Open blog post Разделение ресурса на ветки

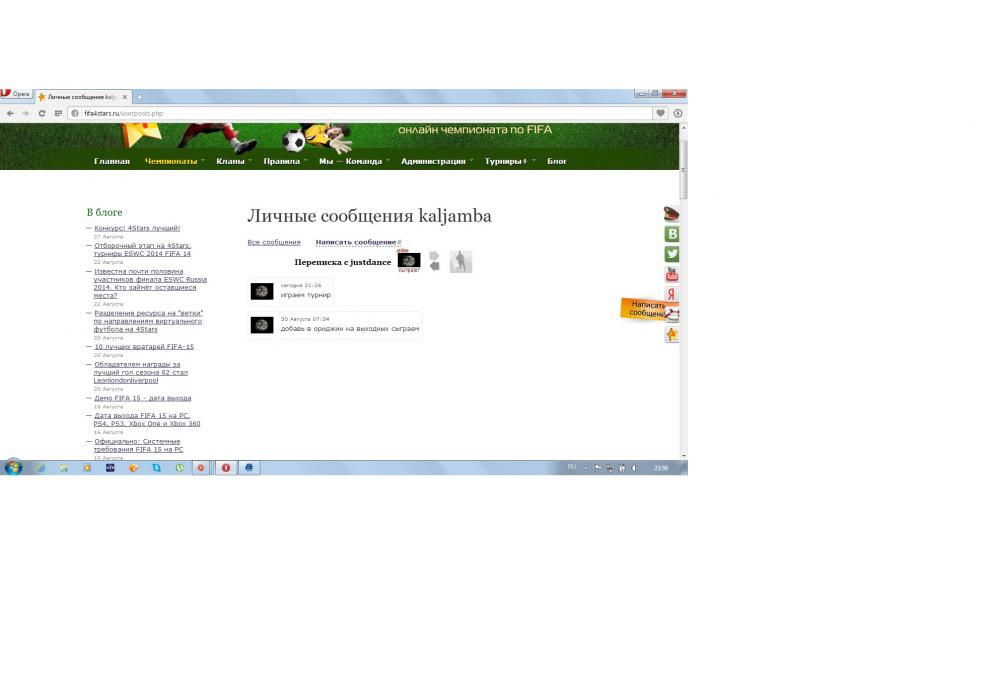point(148,321)
